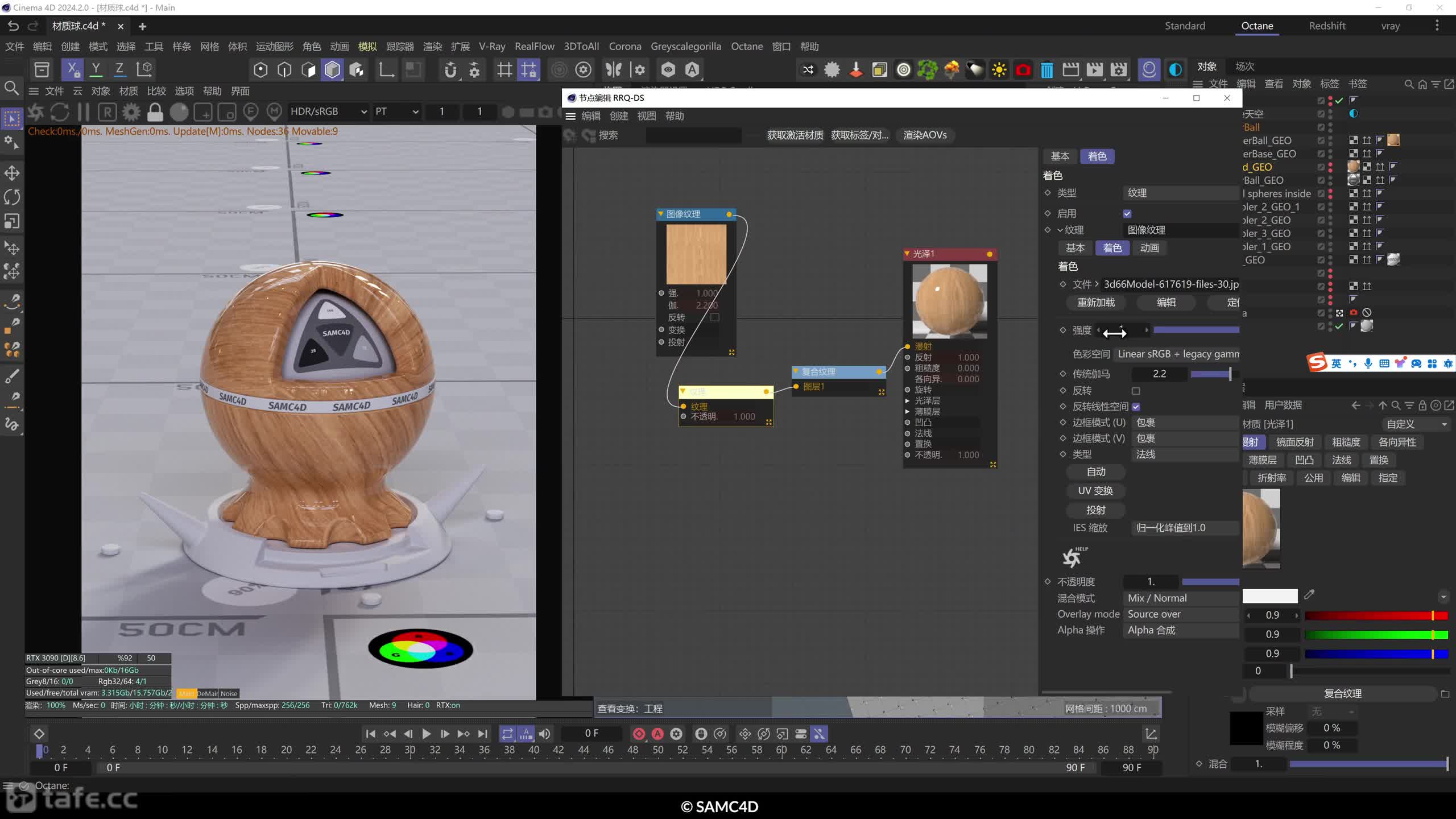Viewport: 1456px width, 819px height.
Task: Open search magnifier in left sidebar
Action: 11,88
